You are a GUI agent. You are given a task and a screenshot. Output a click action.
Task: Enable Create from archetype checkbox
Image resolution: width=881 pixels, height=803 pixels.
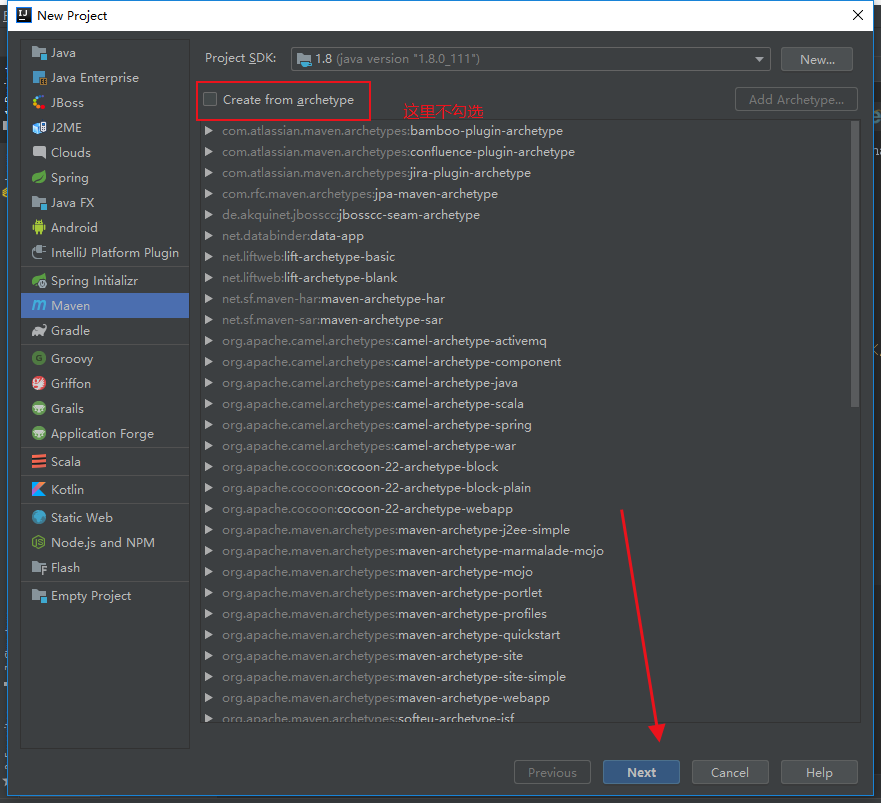coord(210,99)
